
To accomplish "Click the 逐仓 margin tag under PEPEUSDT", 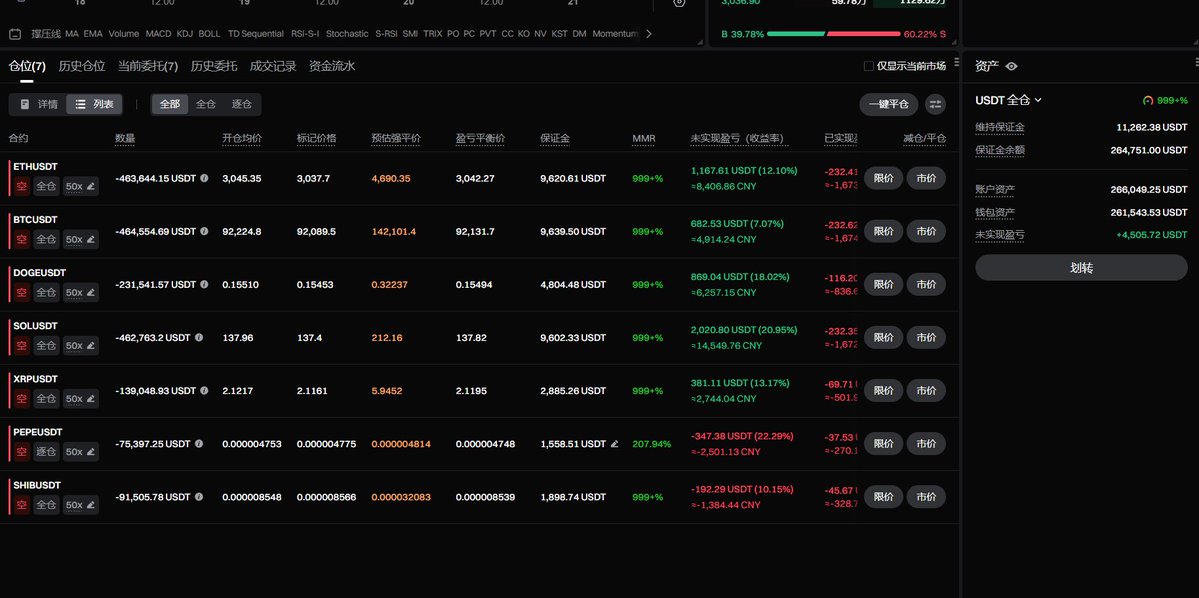I will click(46, 452).
